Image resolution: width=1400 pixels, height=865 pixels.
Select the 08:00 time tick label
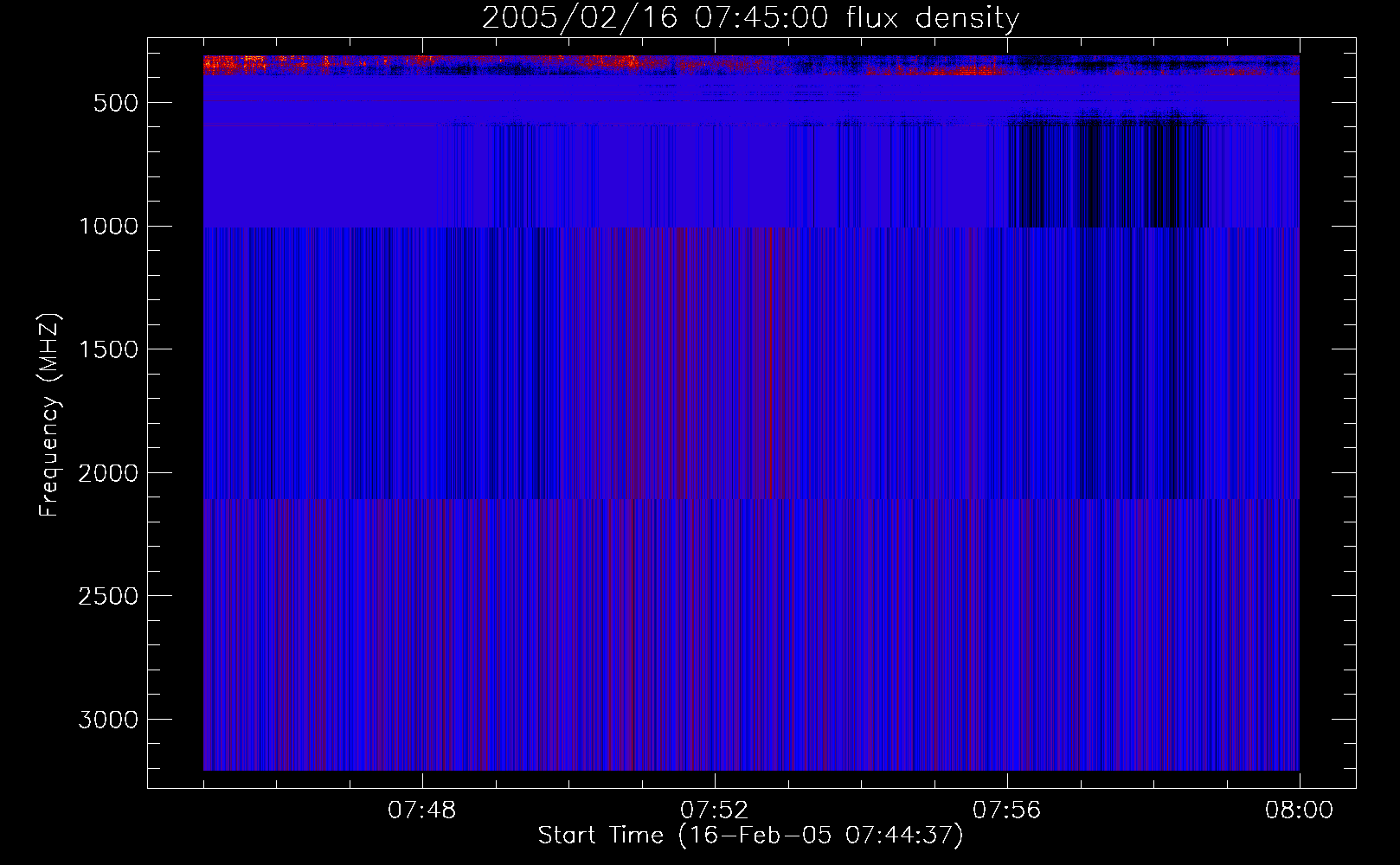tap(1299, 811)
